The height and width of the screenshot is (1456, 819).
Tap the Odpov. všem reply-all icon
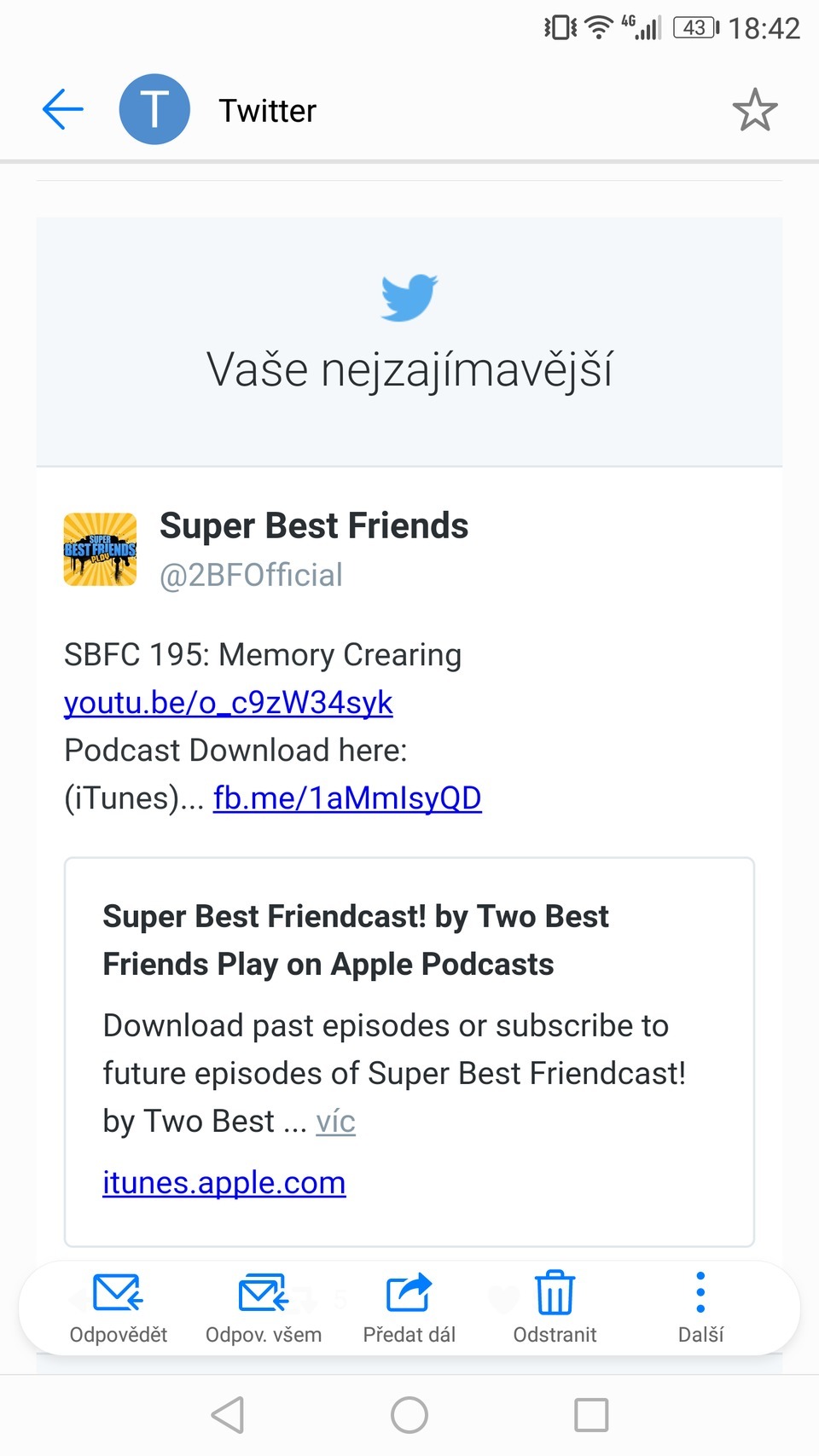click(264, 1293)
